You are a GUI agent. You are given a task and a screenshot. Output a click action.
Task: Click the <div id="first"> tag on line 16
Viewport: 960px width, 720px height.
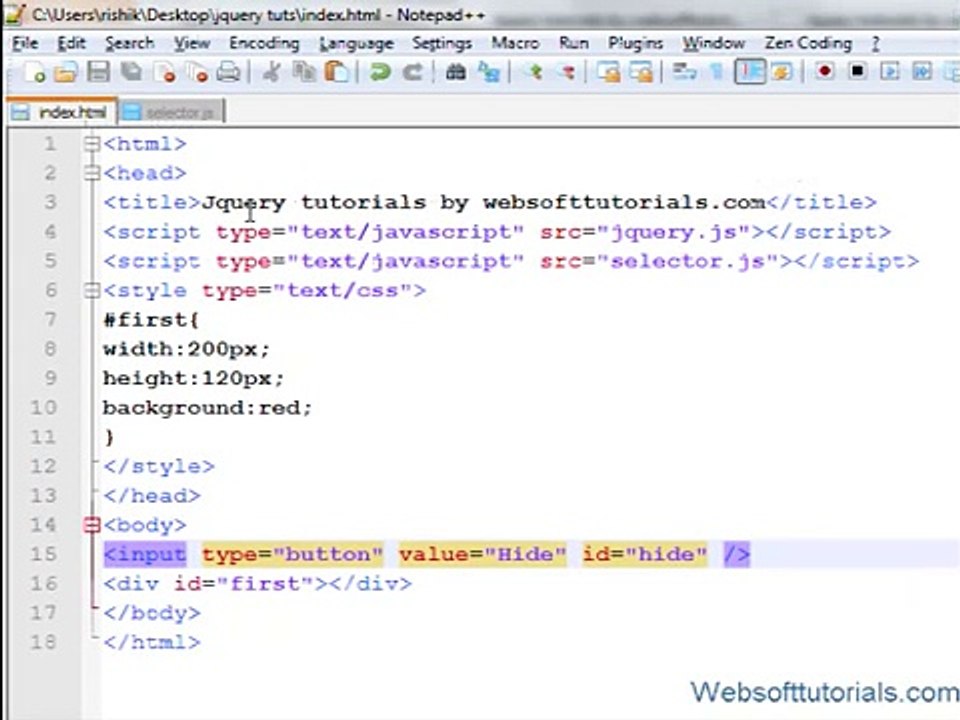215,584
